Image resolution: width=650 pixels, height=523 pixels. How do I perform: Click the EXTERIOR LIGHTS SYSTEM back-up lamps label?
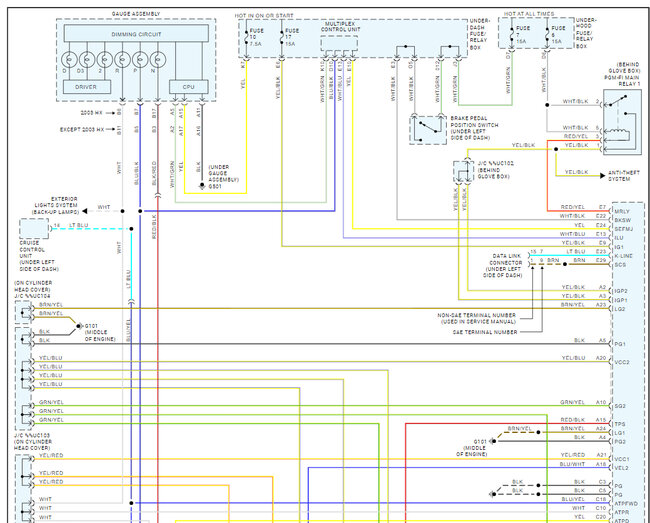point(56,205)
